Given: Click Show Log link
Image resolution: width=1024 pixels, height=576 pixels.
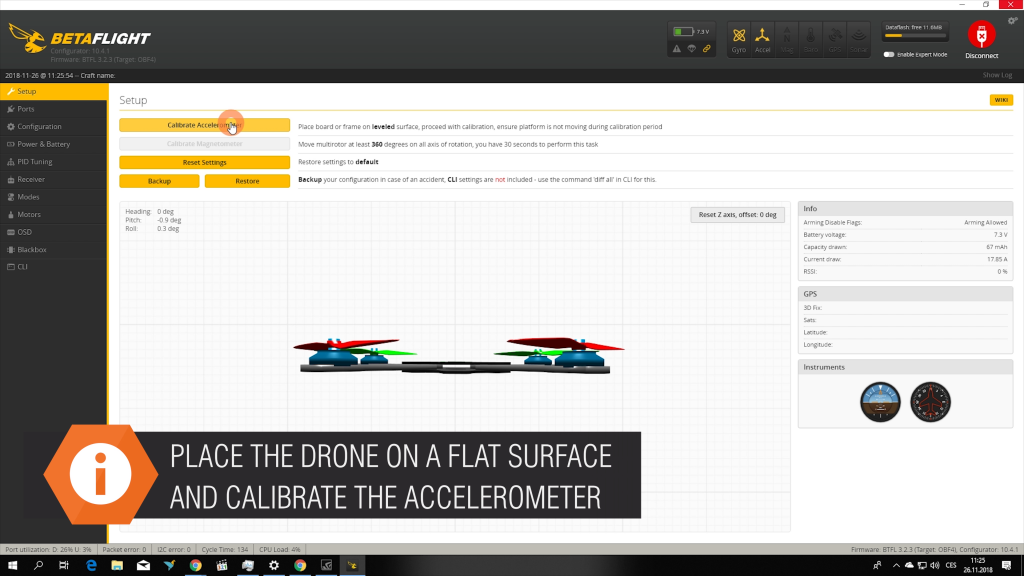Looking at the screenshot, I should tap(997, 75).
